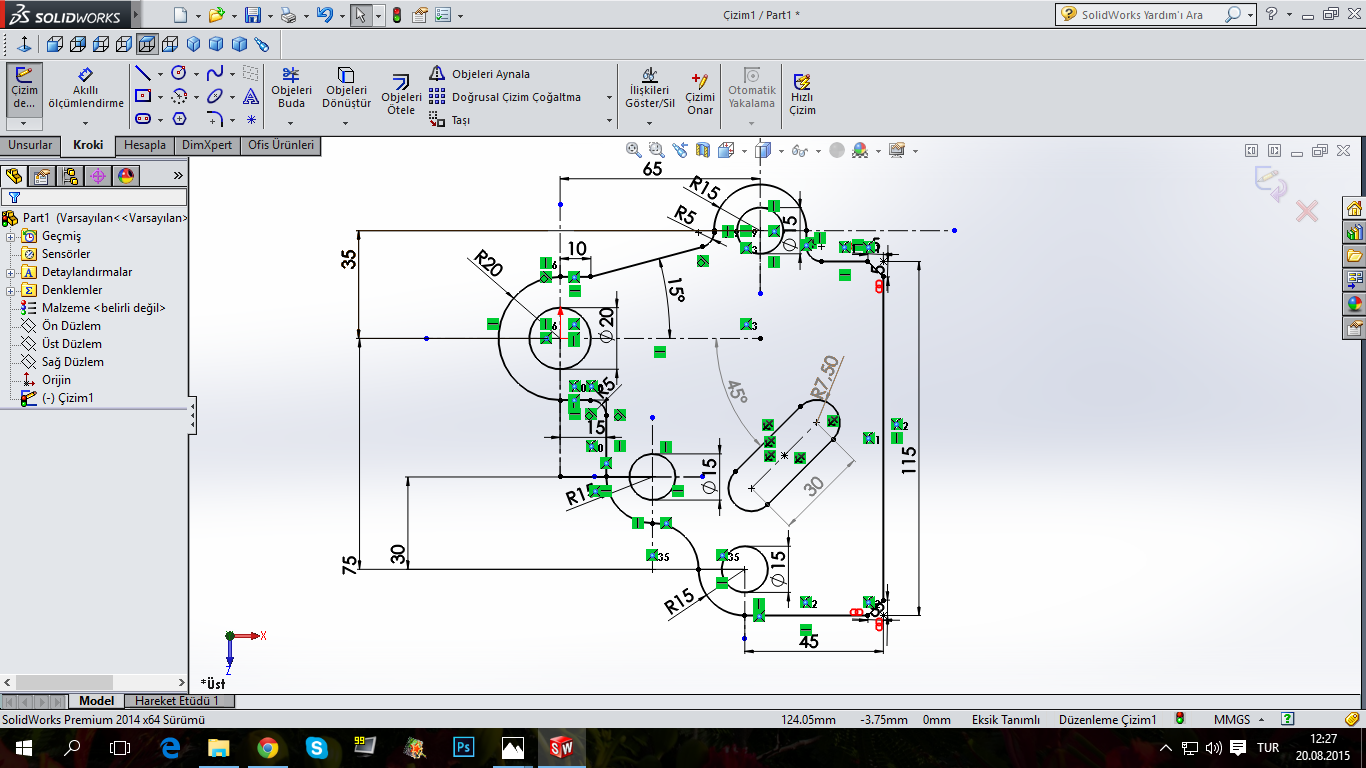This screenshot has height=768, width=1366.
Task: Select the Circle sketch tool
Action: (x=179, y=73)
